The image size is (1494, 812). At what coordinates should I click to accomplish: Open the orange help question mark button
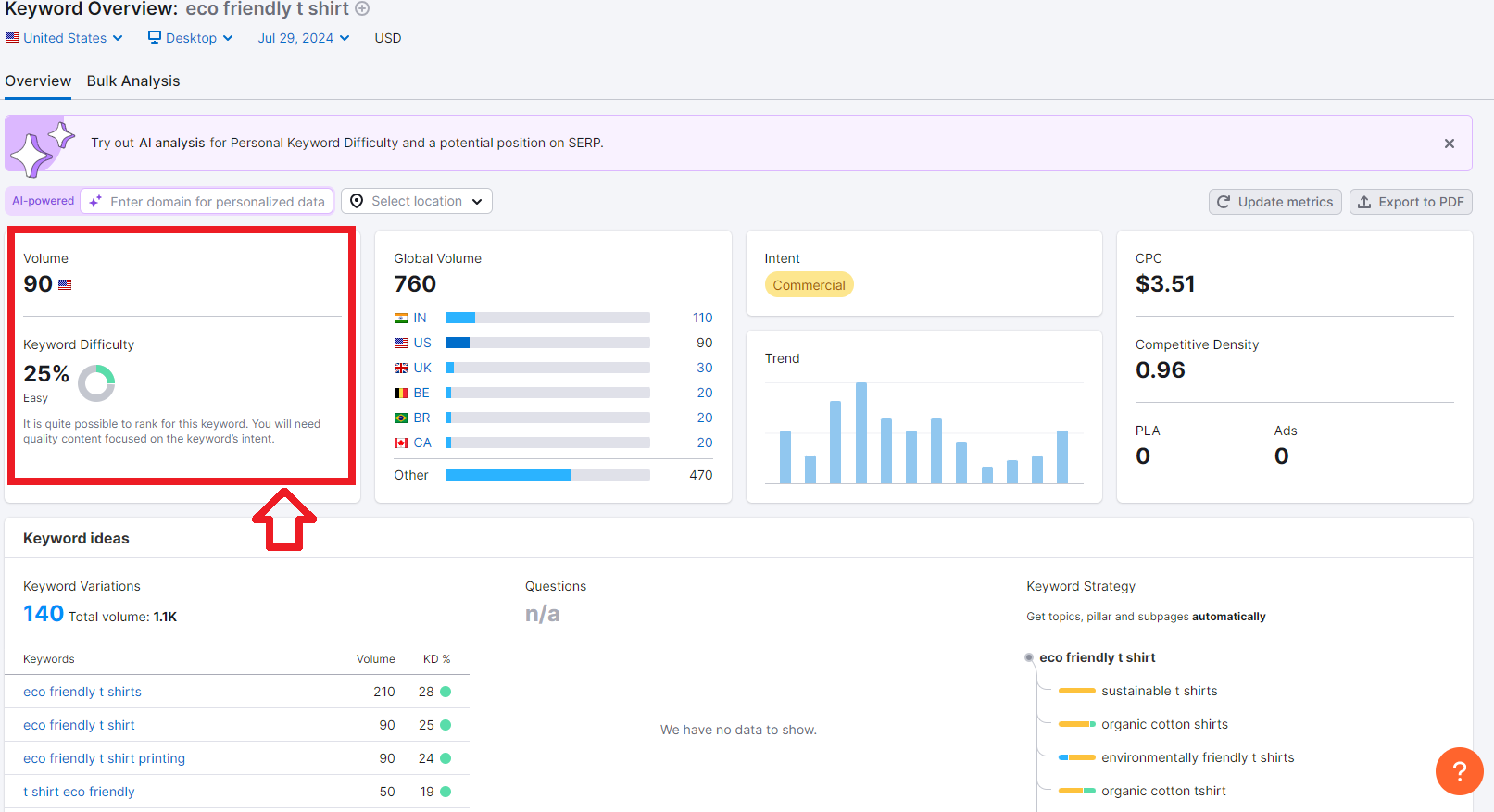pyautogui.click(x=1459, y=770)
